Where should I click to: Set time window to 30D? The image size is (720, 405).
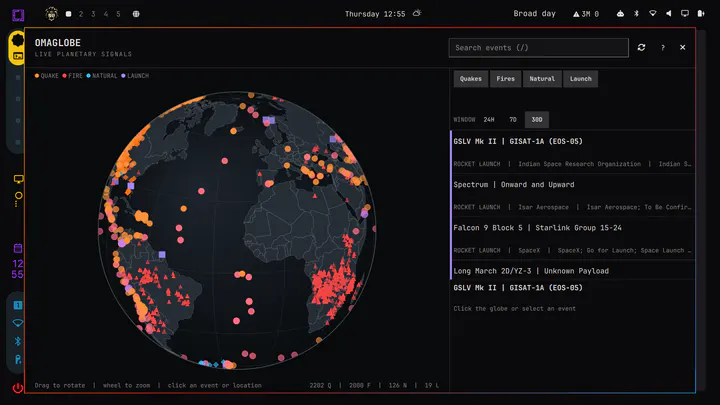(x=537, y=119)
